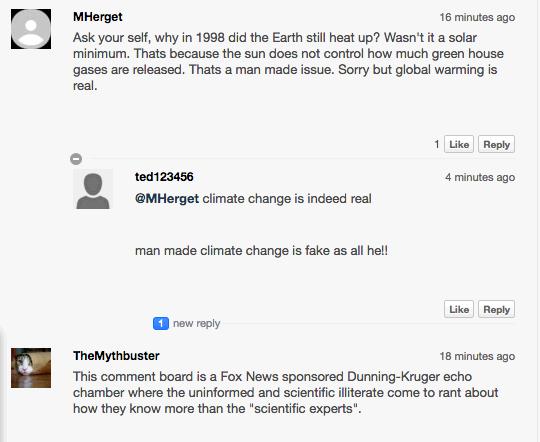Open the 4 minutes ago timestamp
The image size is (540, 442).
pyautogui.click(x=480, y=177)
